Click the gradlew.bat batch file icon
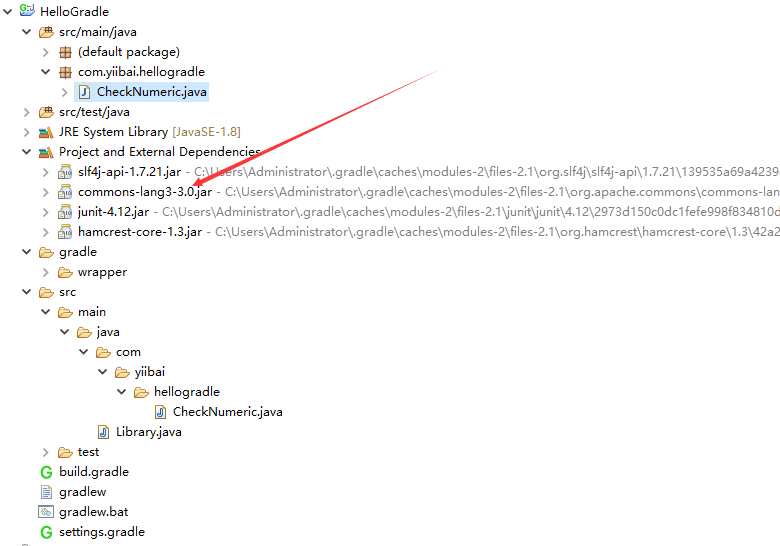This screenshot has width=780, height=546. point(46,512)
